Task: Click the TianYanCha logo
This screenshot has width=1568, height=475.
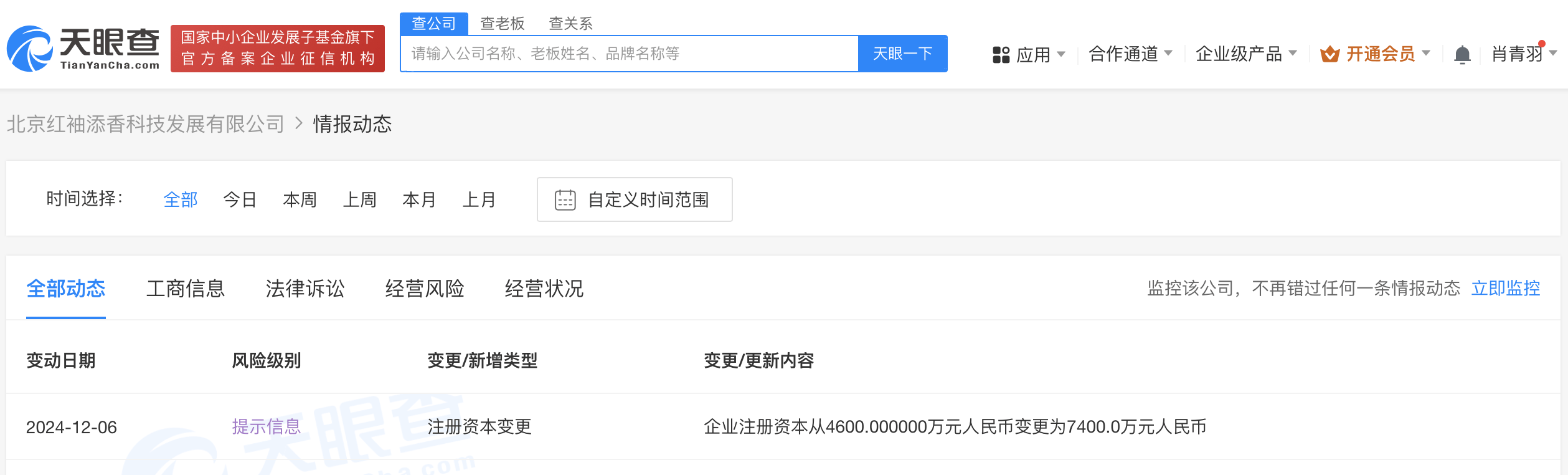Action: point(83,49)
